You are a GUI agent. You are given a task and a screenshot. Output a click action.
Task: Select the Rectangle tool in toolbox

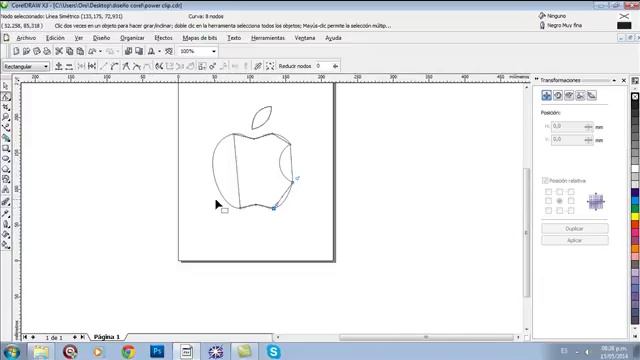click(x=6, y=149)
